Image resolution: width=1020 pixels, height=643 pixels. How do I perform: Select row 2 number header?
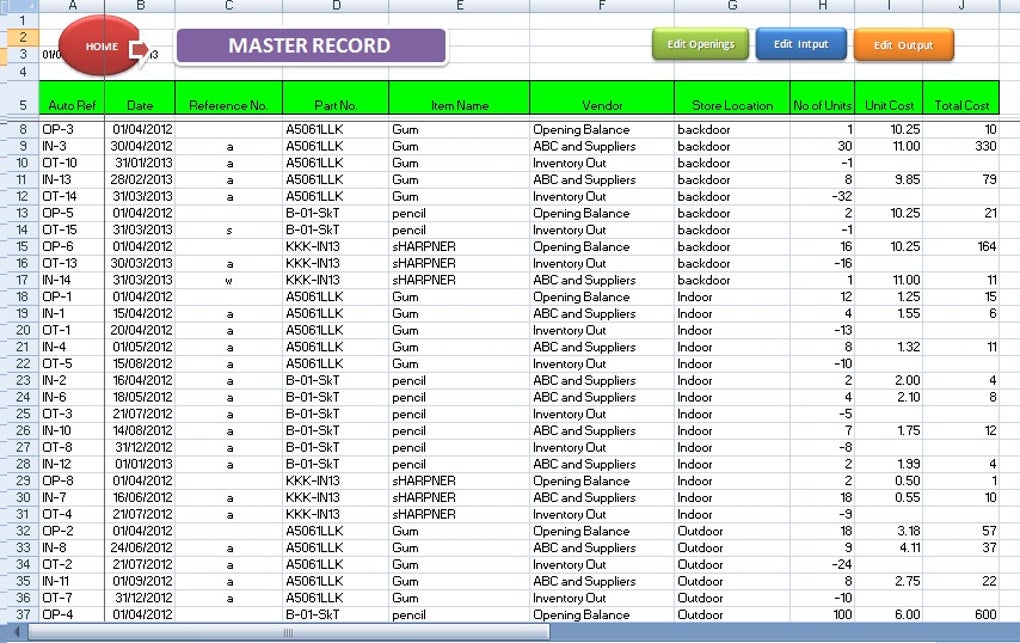[x=23, y=37]
